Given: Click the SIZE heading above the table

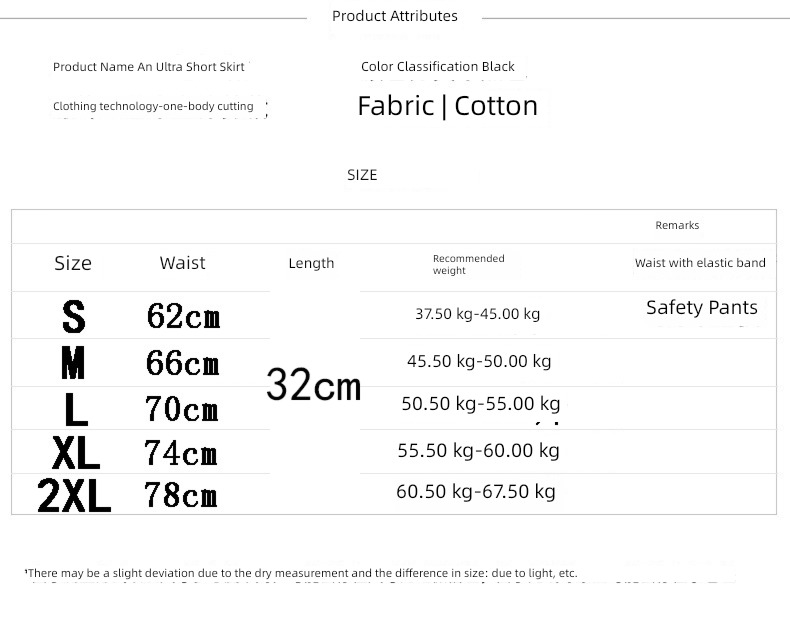Looking at the screenshot, I should click(x=362, y=175).
